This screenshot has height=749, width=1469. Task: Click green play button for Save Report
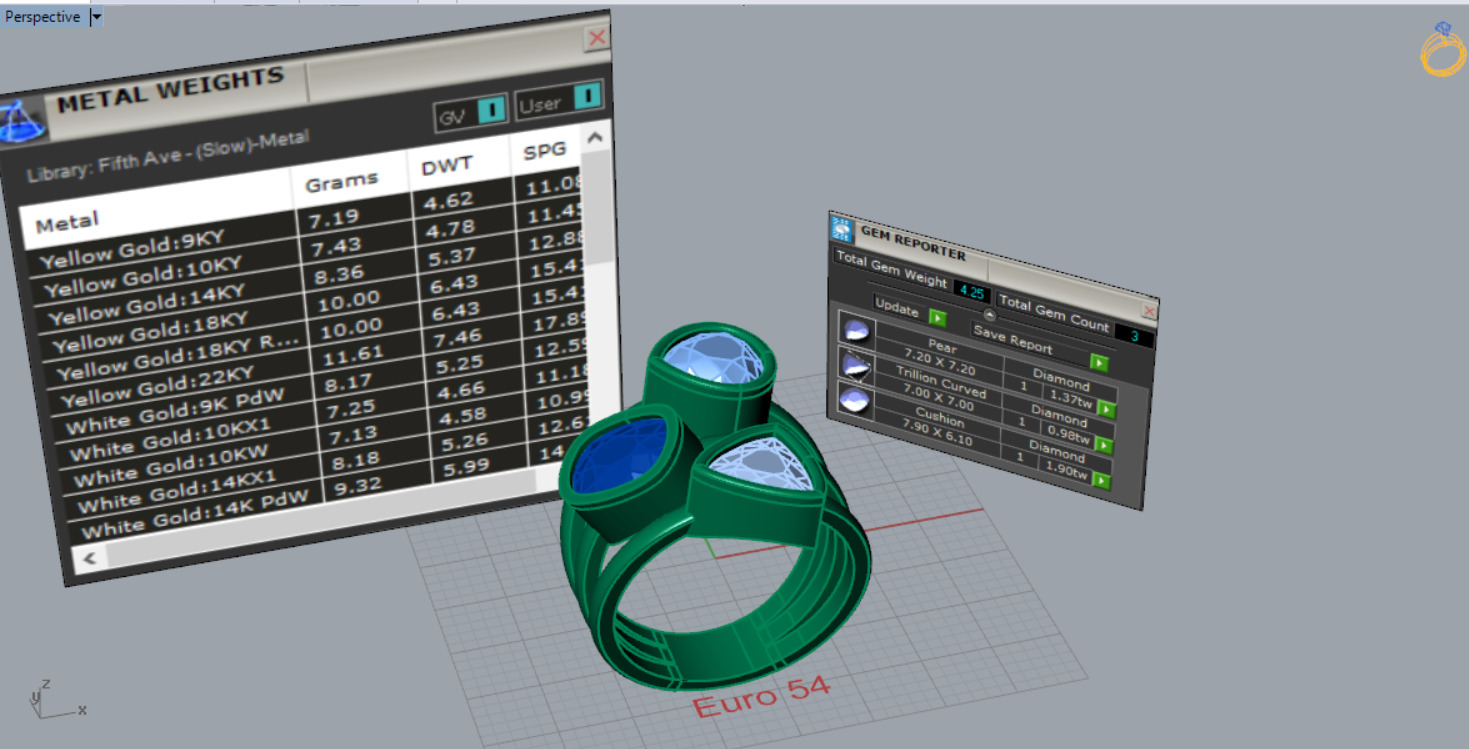1099,362
